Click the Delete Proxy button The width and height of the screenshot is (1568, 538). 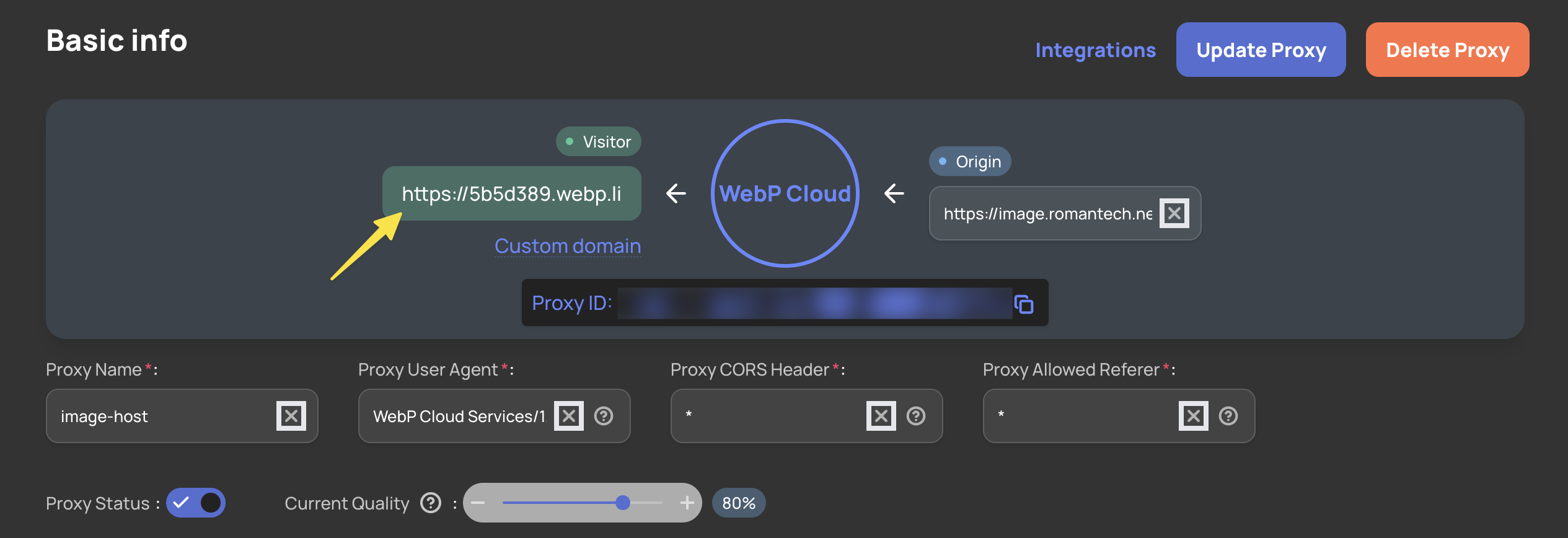click(x=1448, y=50)
